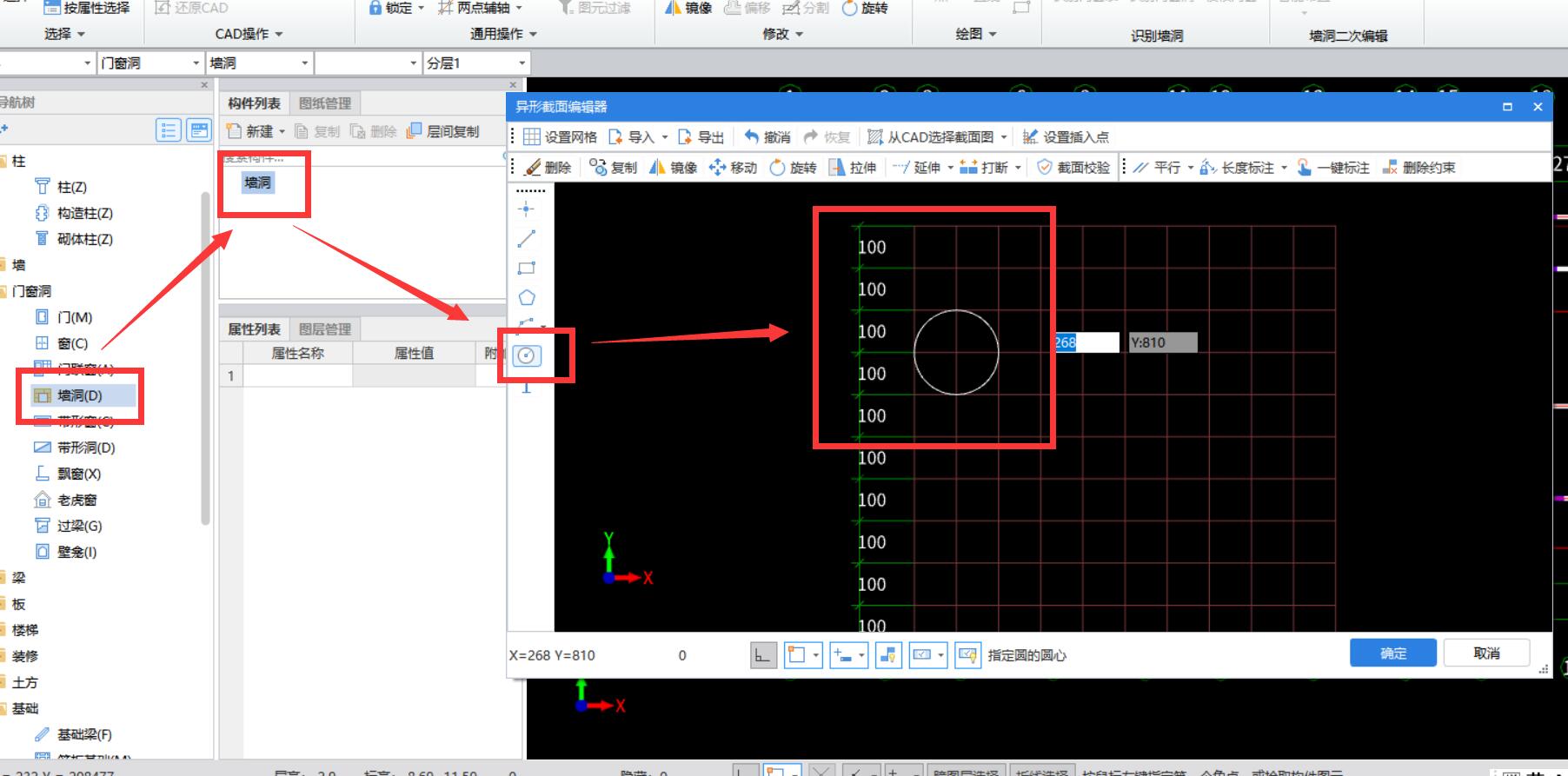Open 分层1 layer combo box

point(476,63)
